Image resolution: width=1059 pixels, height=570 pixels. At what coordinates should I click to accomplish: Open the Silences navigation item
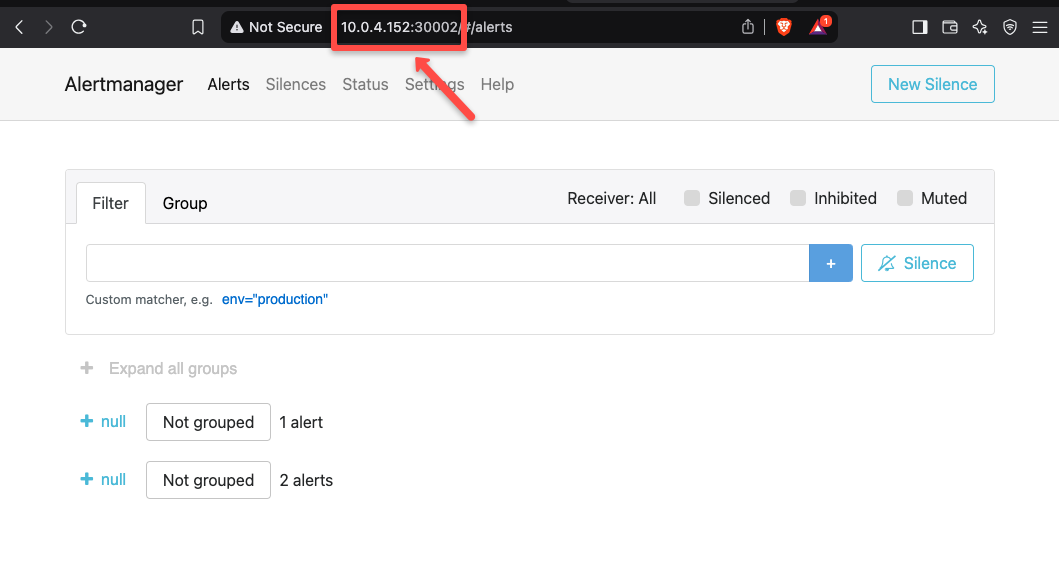(x=296, y=84)
